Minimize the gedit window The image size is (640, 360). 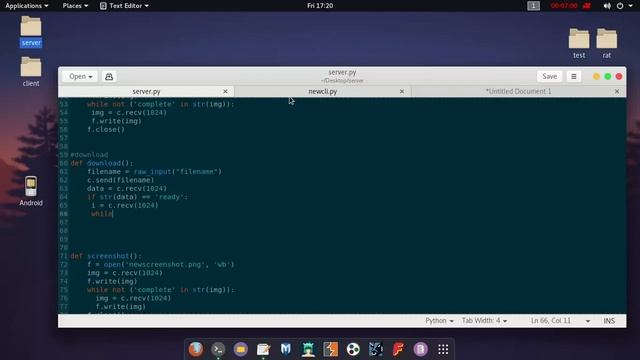(x=596, y=76)
